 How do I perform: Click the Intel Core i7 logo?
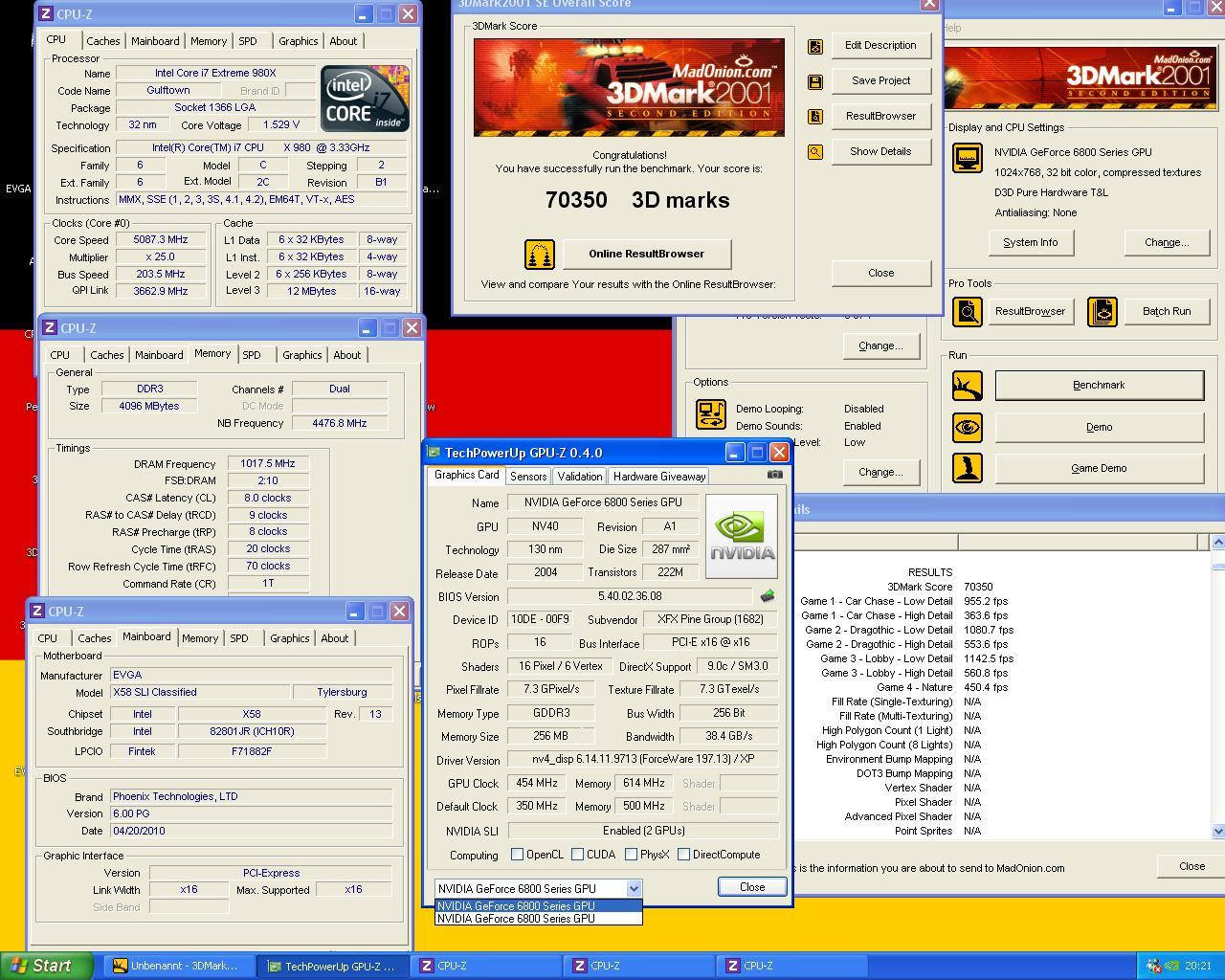[x=365, y=99]
